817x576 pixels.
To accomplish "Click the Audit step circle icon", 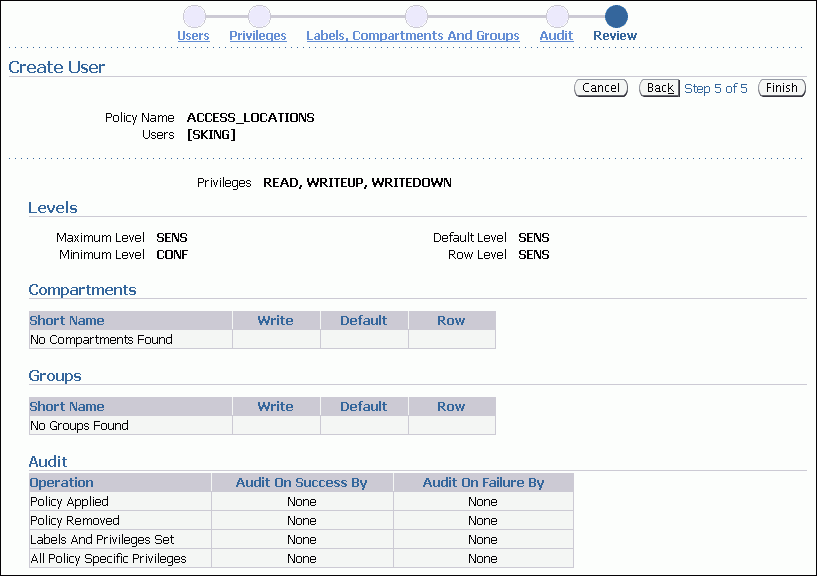I will 557,16.
